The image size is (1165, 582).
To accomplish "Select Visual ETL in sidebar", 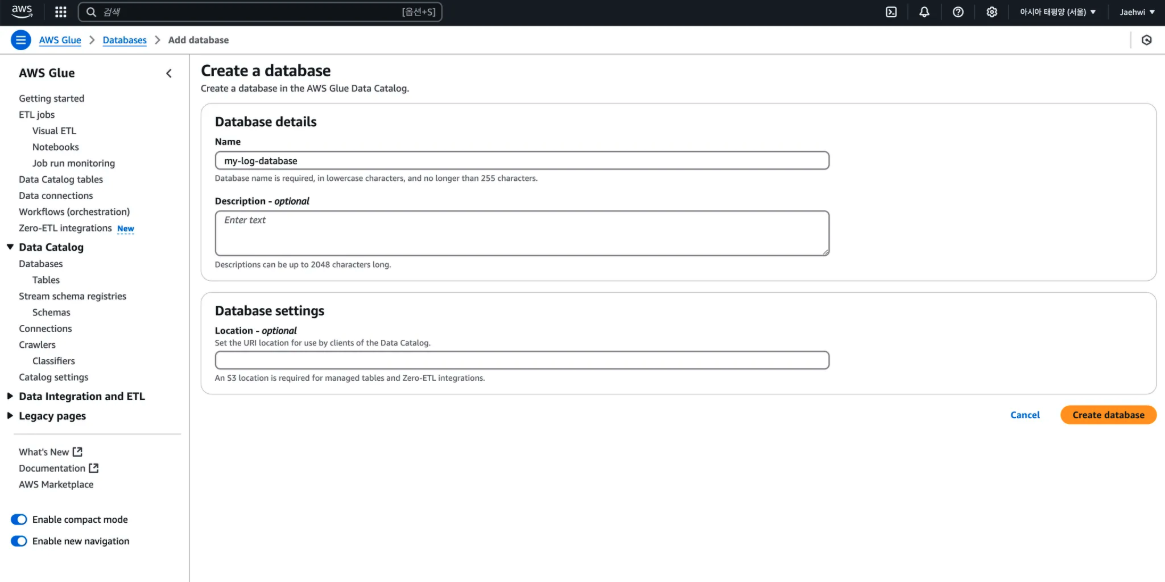I will [x=54, y=131].
